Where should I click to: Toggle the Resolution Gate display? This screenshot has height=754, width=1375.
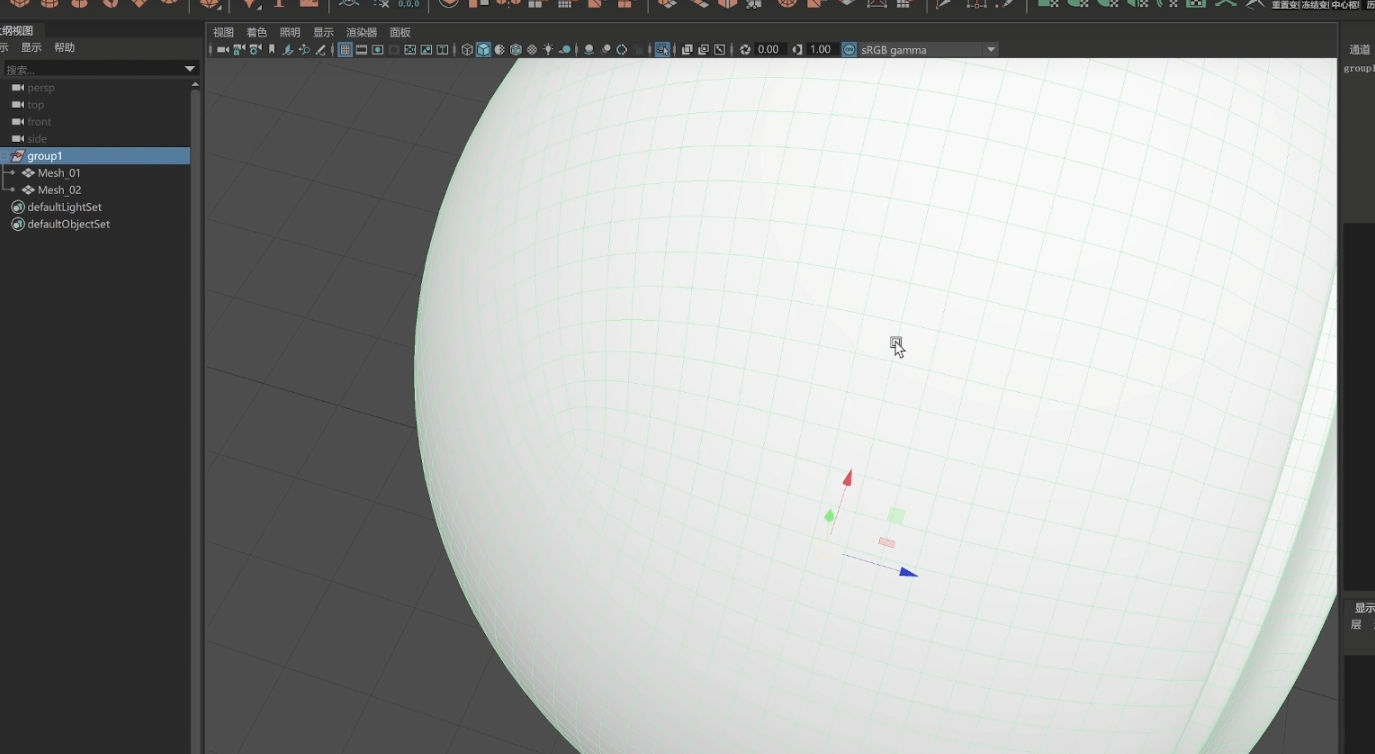tap(377, 49)
